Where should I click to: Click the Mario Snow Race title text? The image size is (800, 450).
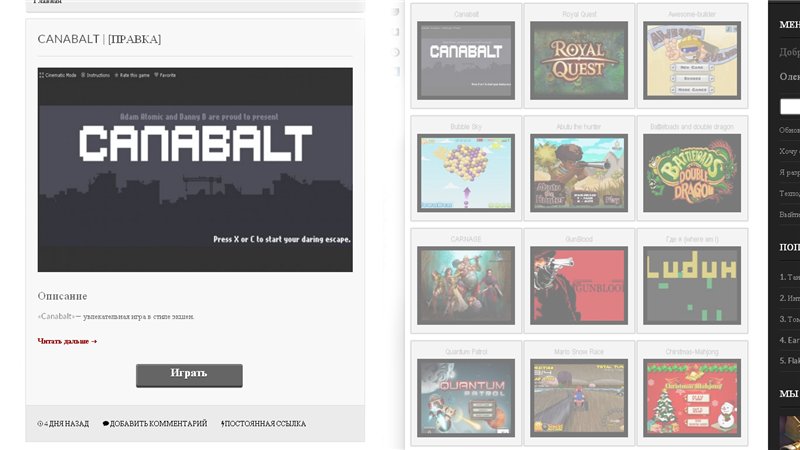coord(579,352)
